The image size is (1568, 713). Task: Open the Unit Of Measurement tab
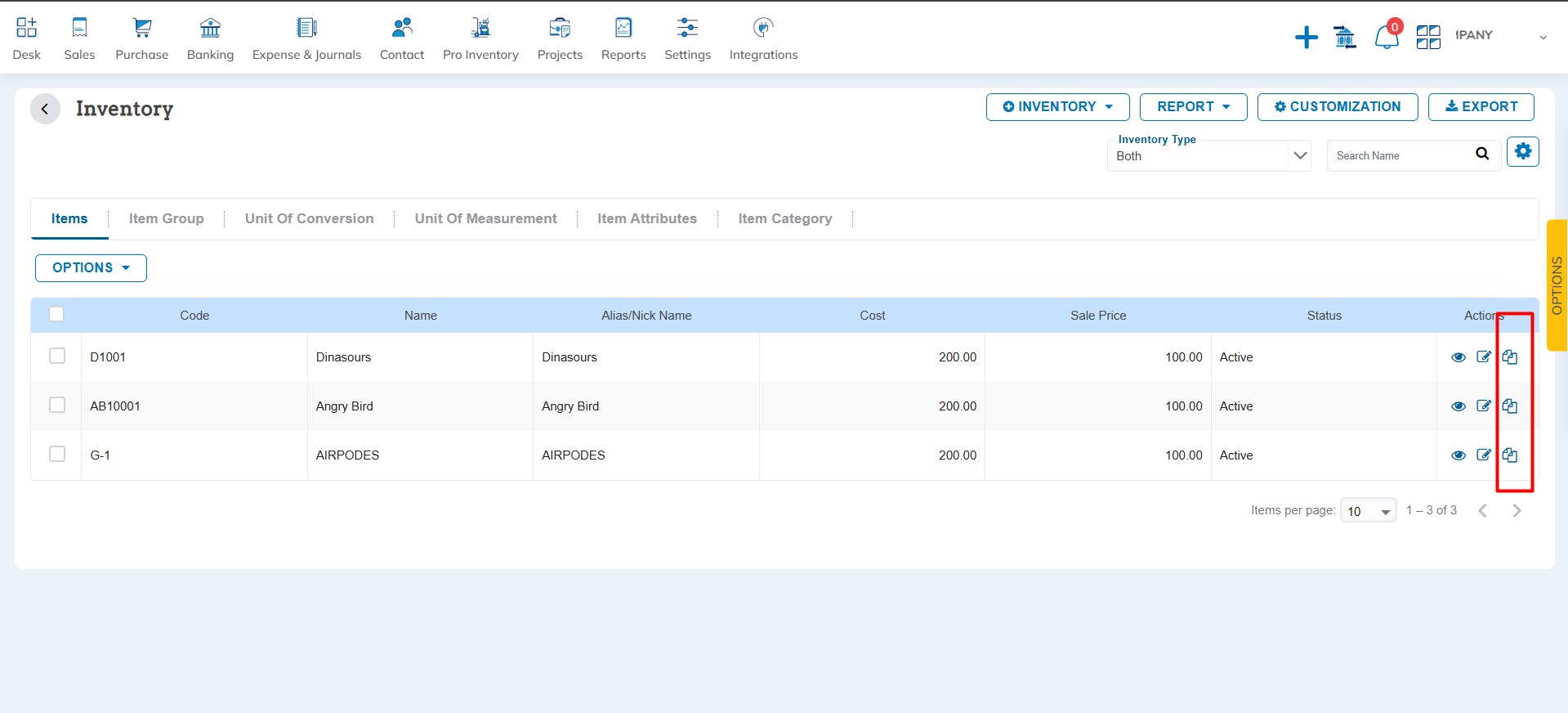(x=485, y=218)
